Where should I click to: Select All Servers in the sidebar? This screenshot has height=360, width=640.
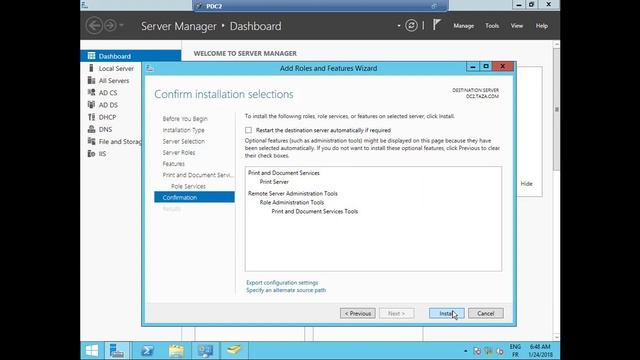point(114,81)
